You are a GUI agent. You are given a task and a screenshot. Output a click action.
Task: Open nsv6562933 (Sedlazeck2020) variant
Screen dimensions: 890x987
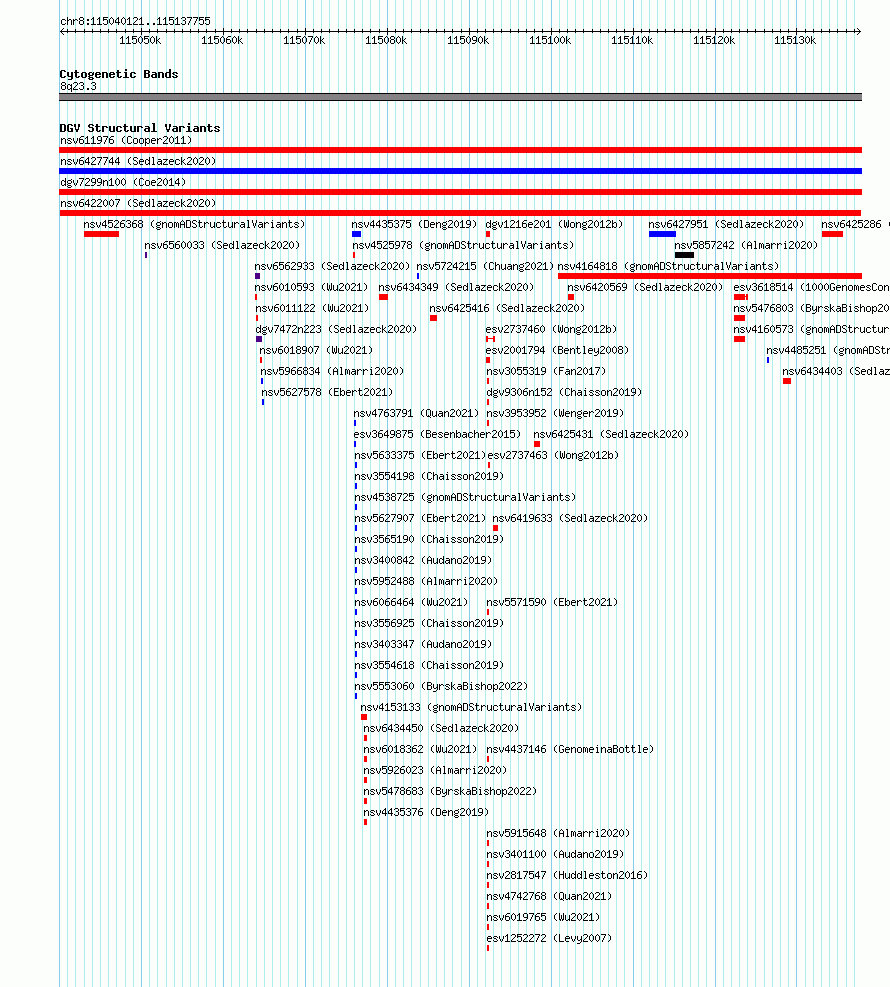[332, 266]
